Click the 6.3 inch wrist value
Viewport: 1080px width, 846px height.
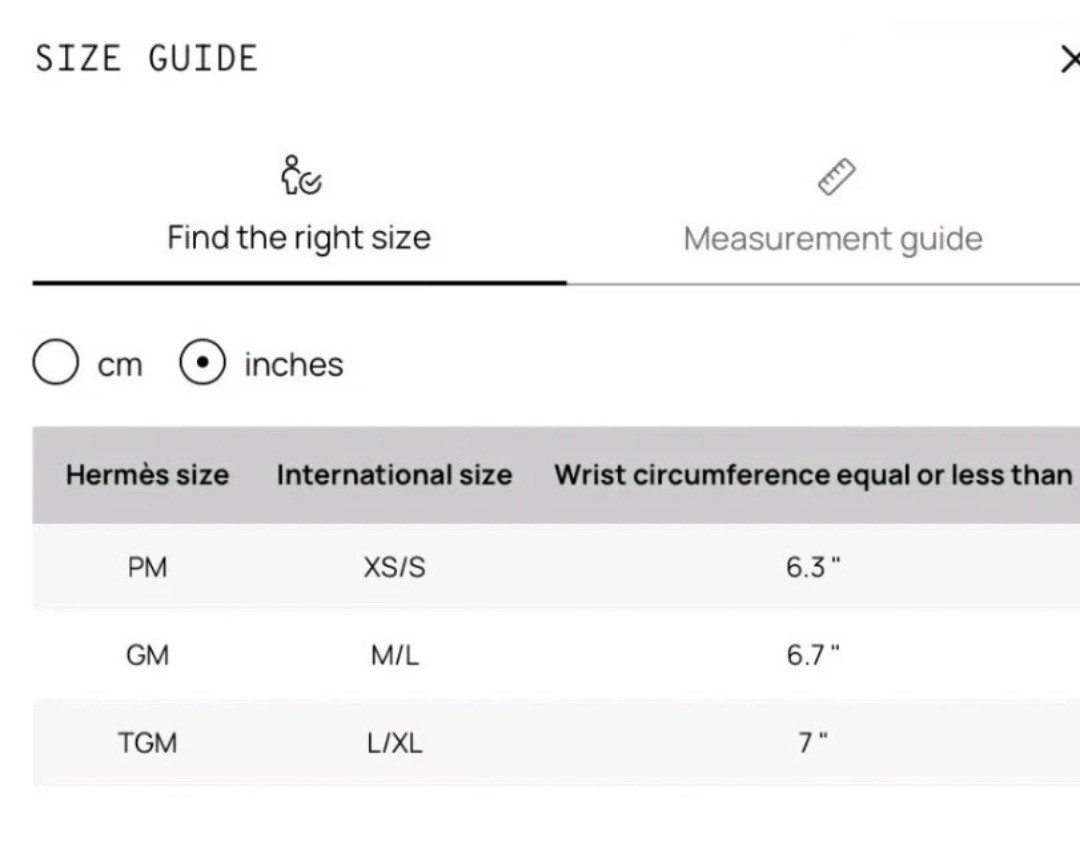[813, 568]
